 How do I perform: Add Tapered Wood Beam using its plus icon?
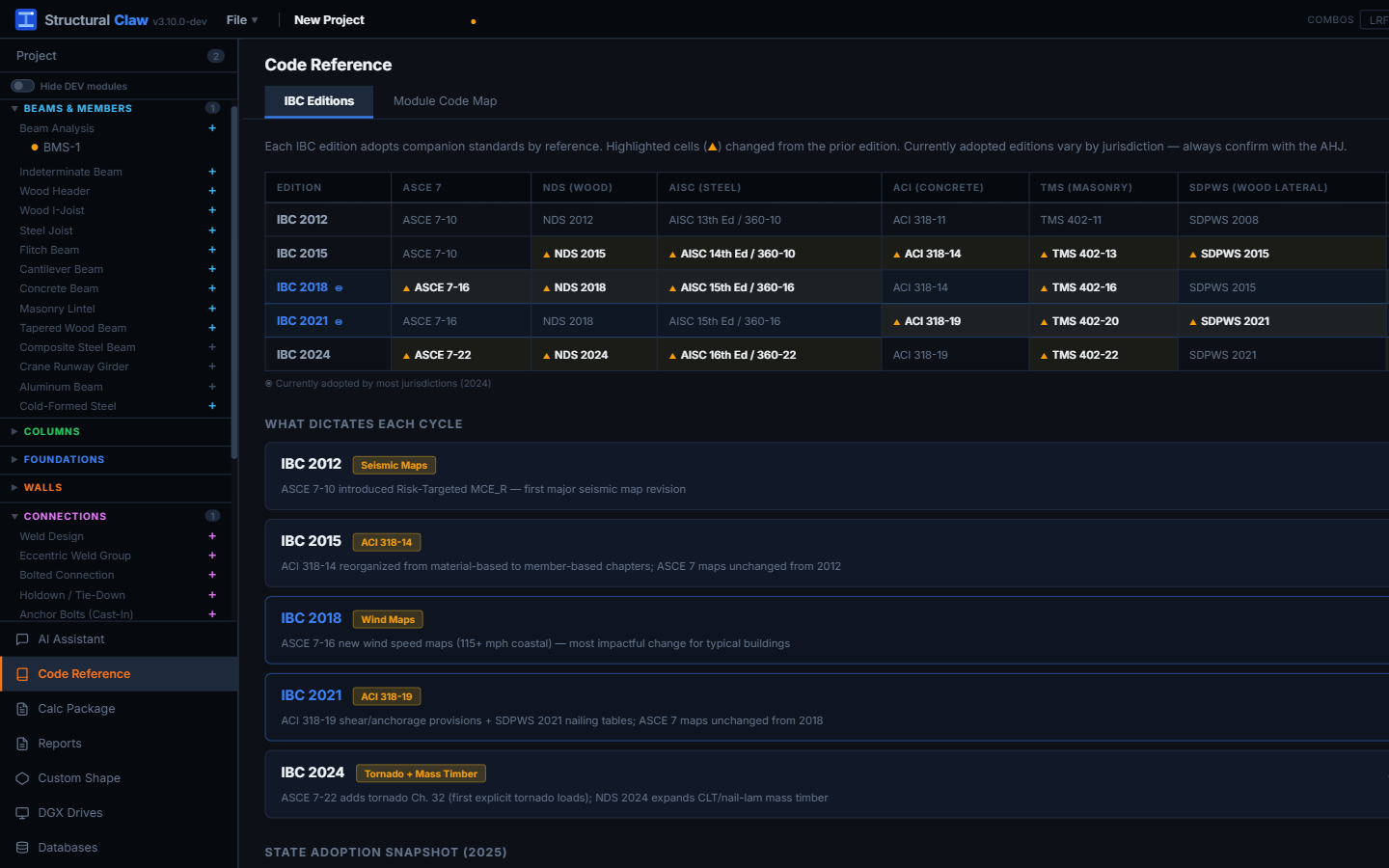point(212,328)
